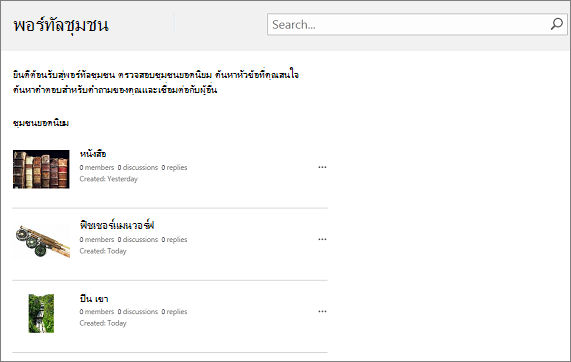Open the ปีน เขา community link

(94, 299)
